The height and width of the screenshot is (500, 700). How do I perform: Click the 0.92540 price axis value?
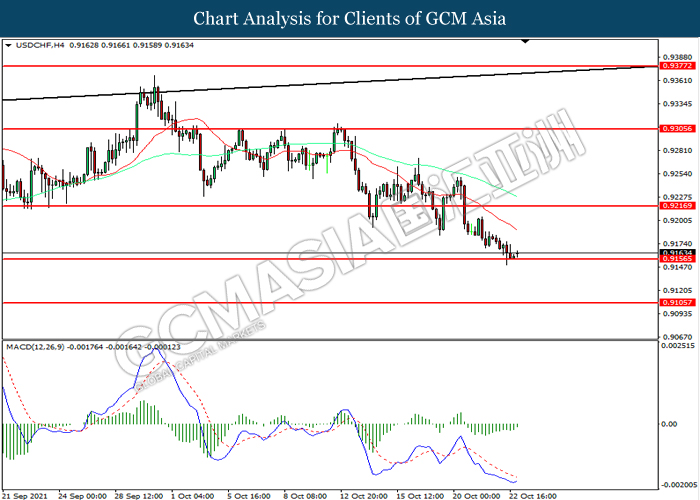tap(677, 174)
